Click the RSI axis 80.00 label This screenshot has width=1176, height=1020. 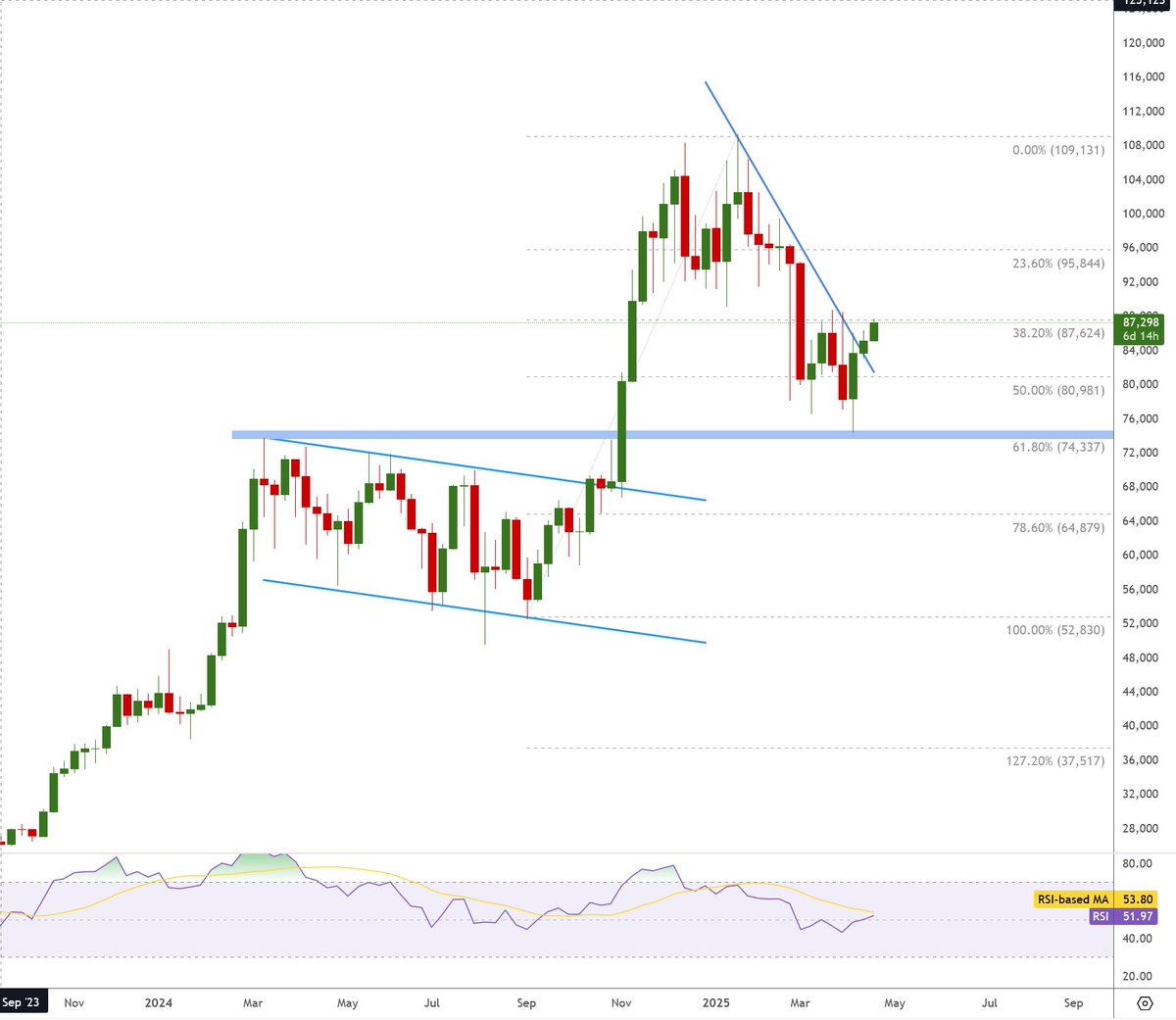(1137, 864)
